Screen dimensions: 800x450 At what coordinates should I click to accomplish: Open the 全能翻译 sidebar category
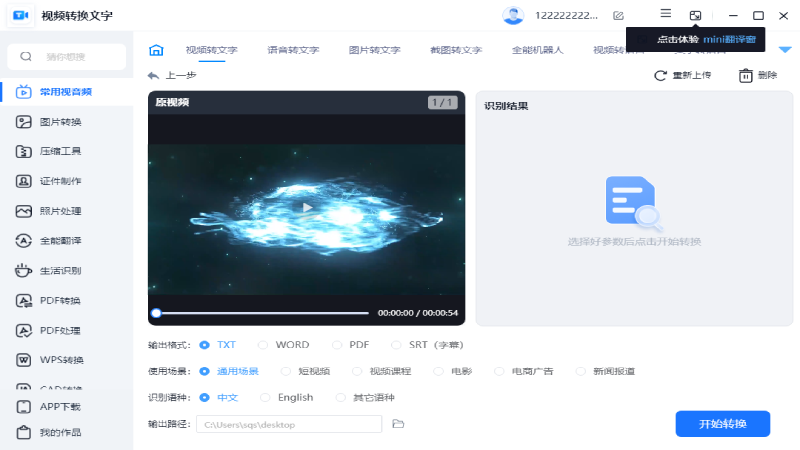point(66,241)
